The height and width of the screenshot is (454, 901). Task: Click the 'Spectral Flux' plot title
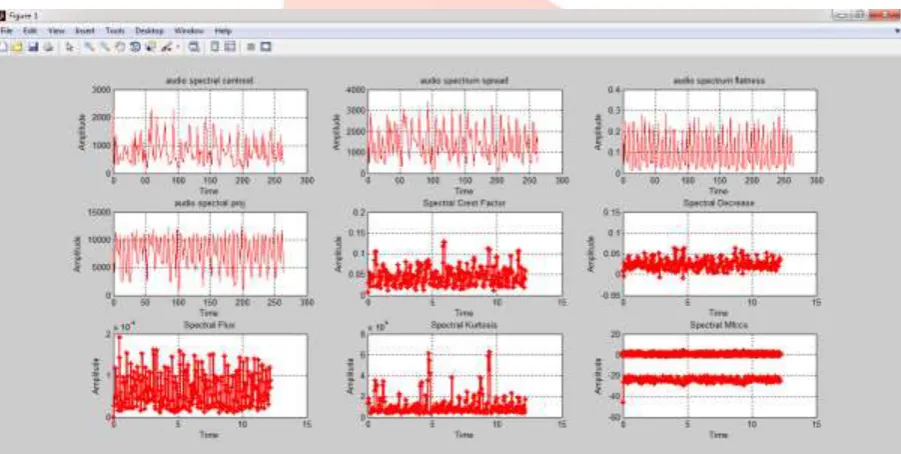point(209,325)
